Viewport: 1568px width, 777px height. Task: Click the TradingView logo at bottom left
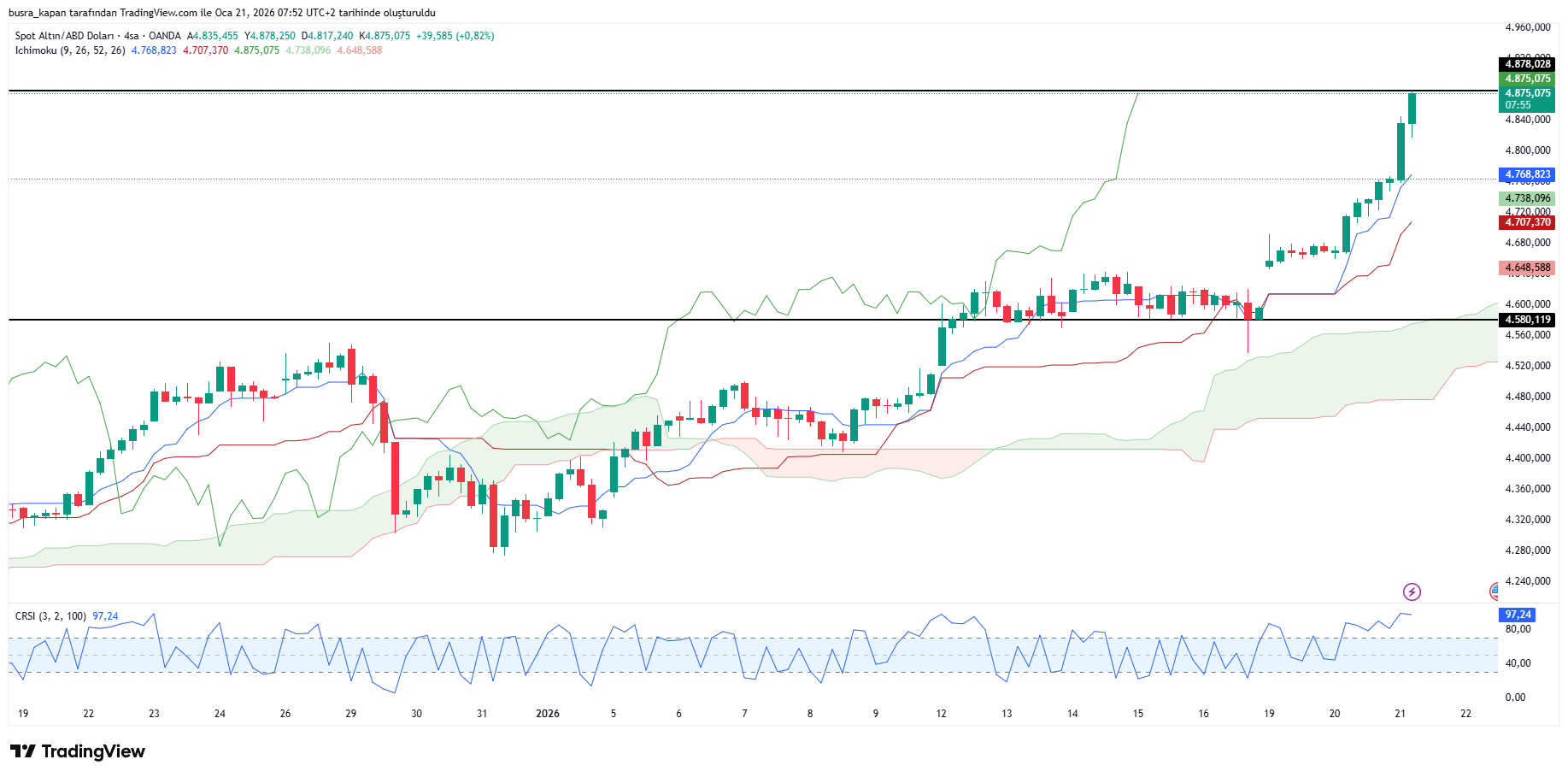78,751
